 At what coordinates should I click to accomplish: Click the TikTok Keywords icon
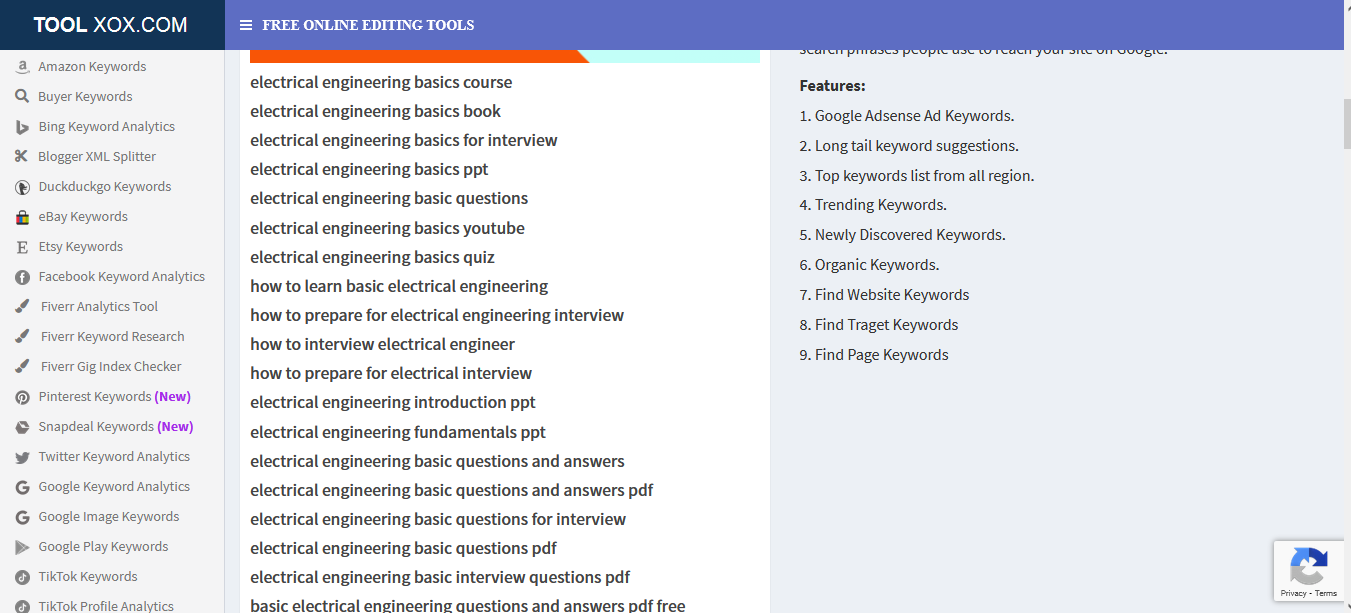pyautogui.click(x=22, y=577)
